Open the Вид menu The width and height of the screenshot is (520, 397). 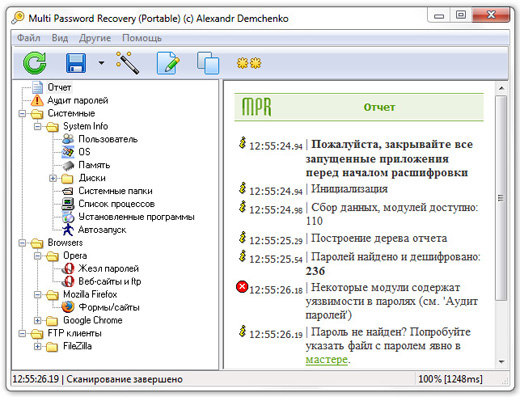tap(60, 38)
